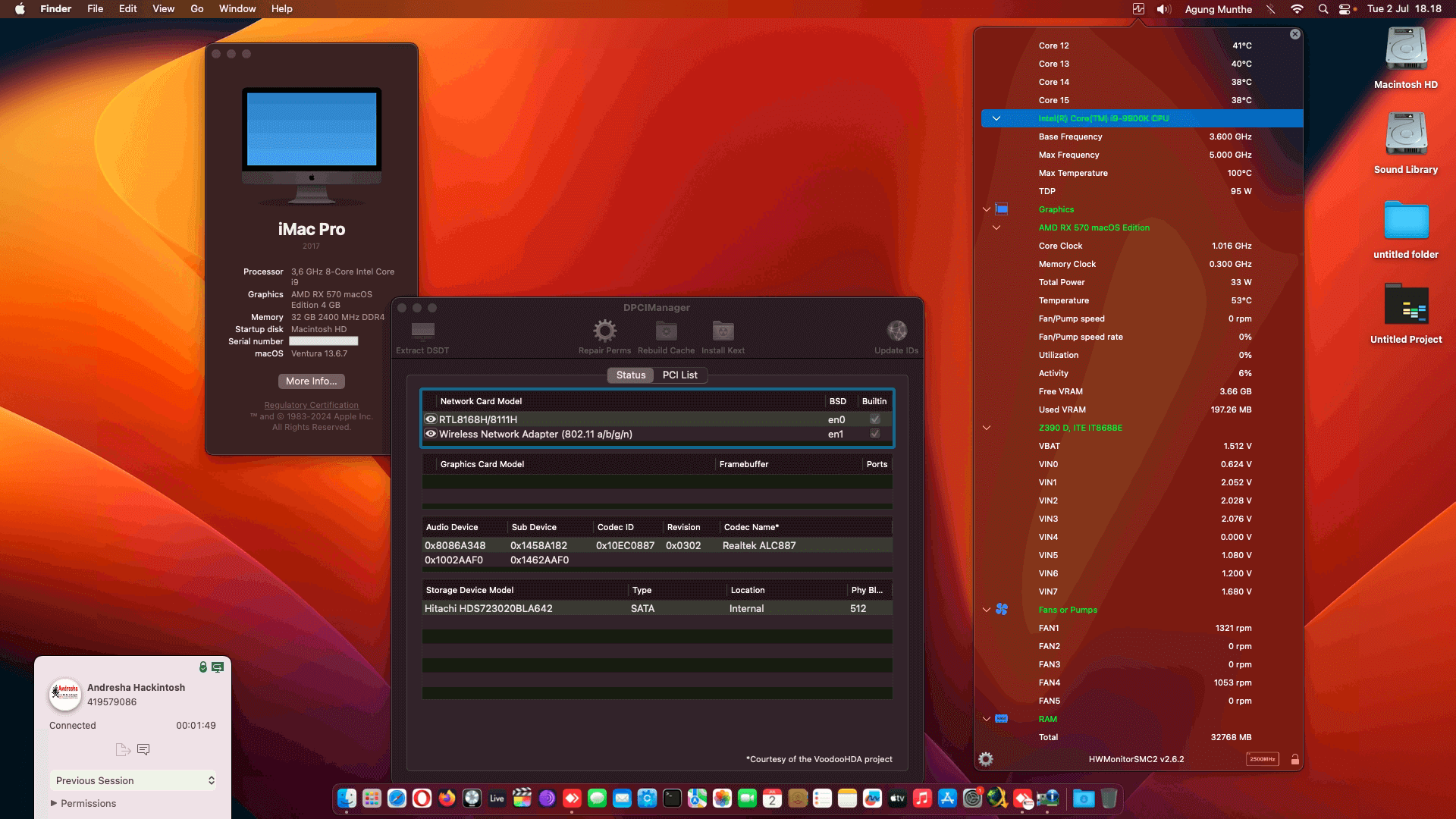This screenshot has width=1456, height=819.
Task: Collapse AMD RX 570 macOS Edition group
Action: [996, 227]
